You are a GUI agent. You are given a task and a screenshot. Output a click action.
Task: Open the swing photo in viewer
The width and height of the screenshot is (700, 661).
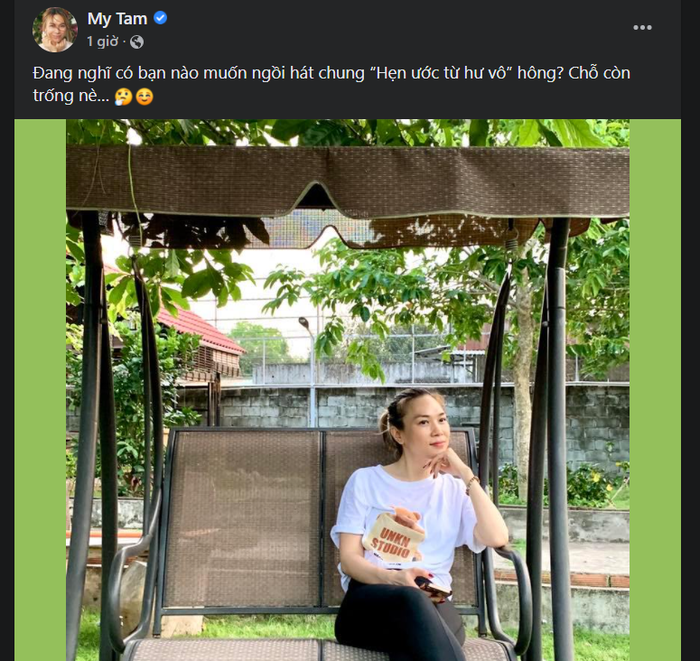pos(348,390)
